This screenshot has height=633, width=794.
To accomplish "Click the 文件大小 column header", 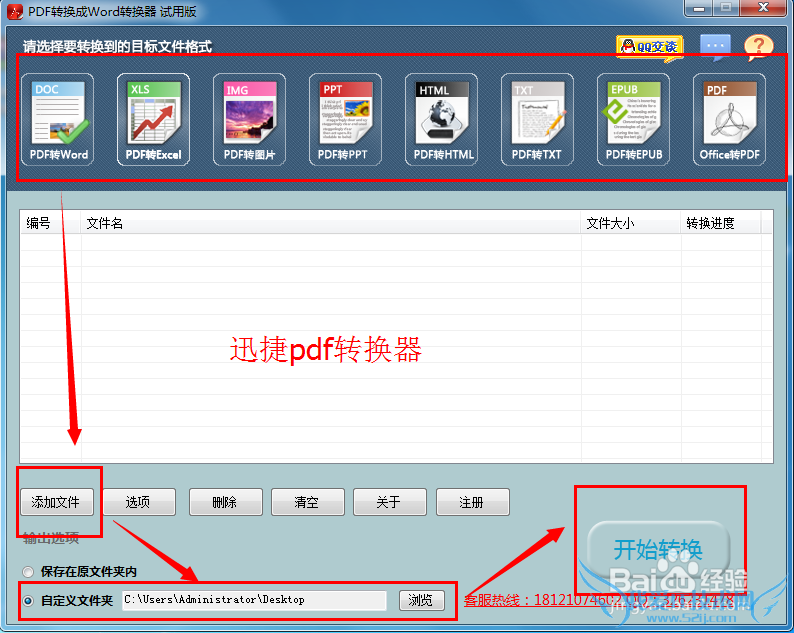I will (630, 223).
